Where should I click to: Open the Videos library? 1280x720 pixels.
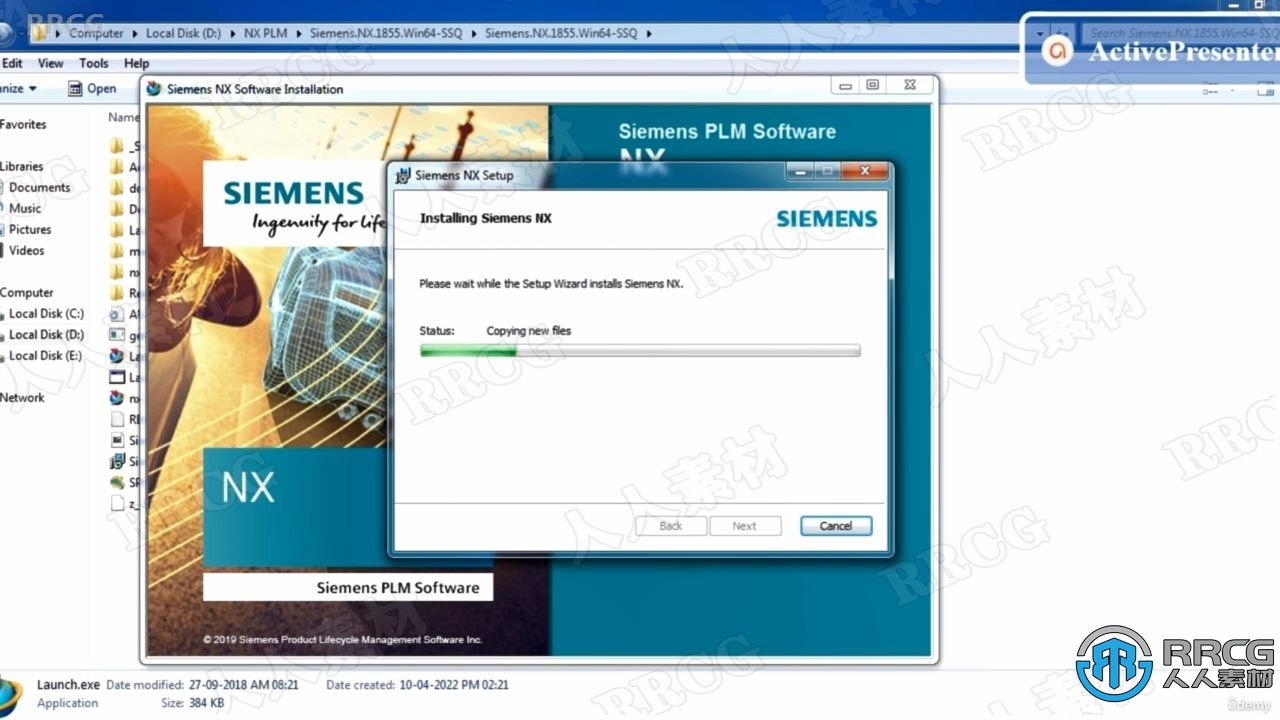pos(27,251)
